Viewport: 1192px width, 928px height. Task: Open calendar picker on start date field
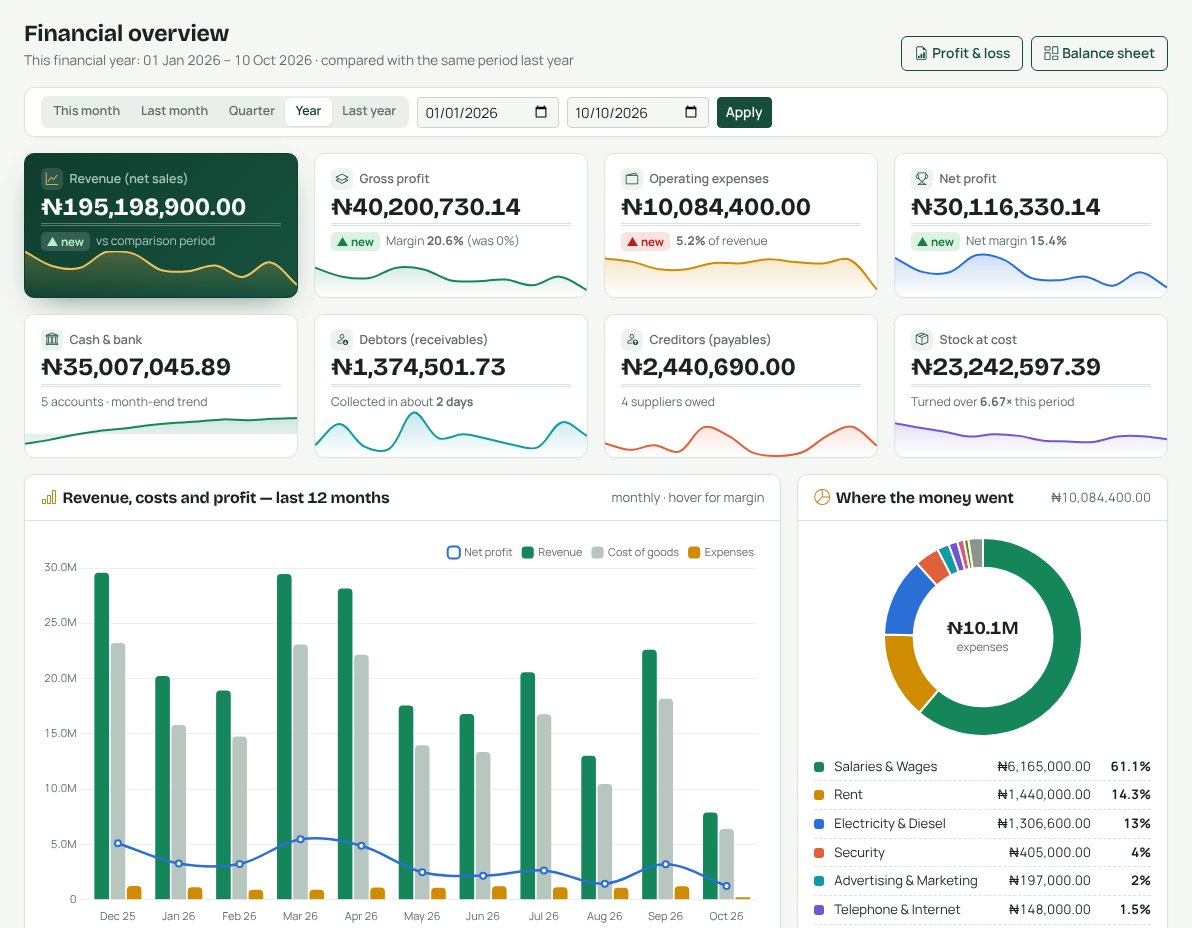point(541,112)
